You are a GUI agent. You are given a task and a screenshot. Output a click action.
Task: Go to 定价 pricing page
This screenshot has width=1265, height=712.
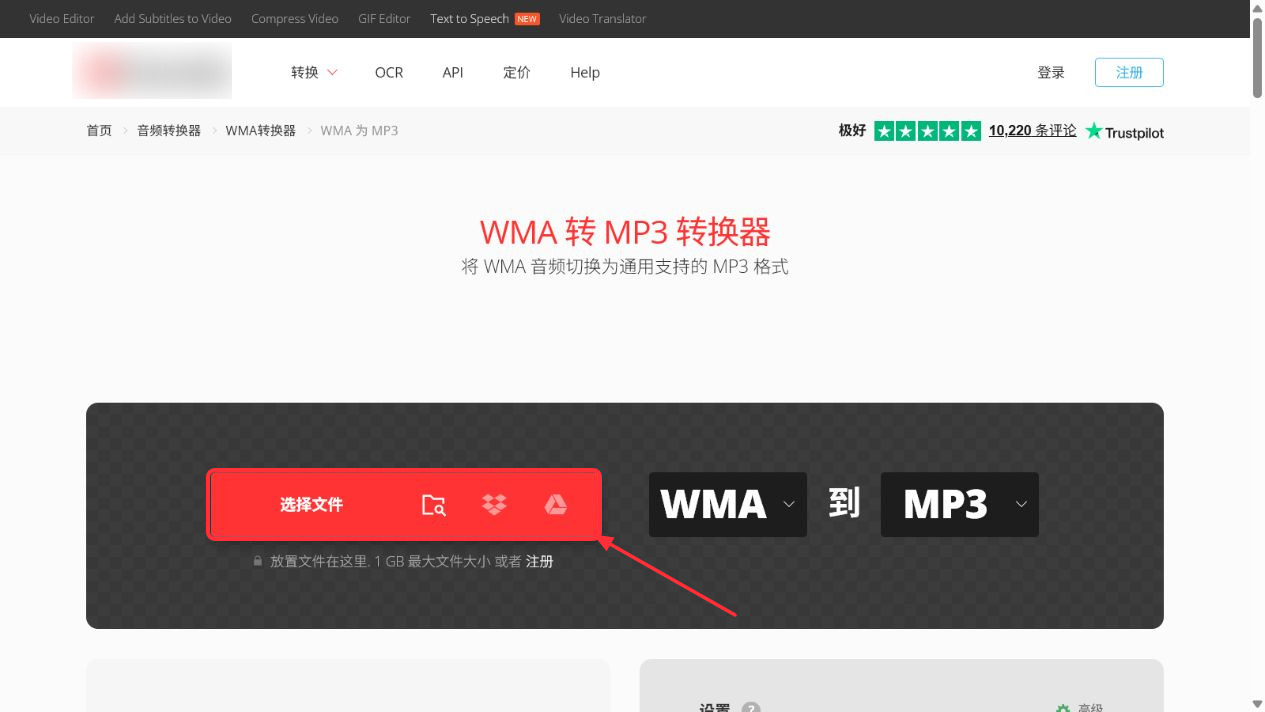tap(517, 72)
